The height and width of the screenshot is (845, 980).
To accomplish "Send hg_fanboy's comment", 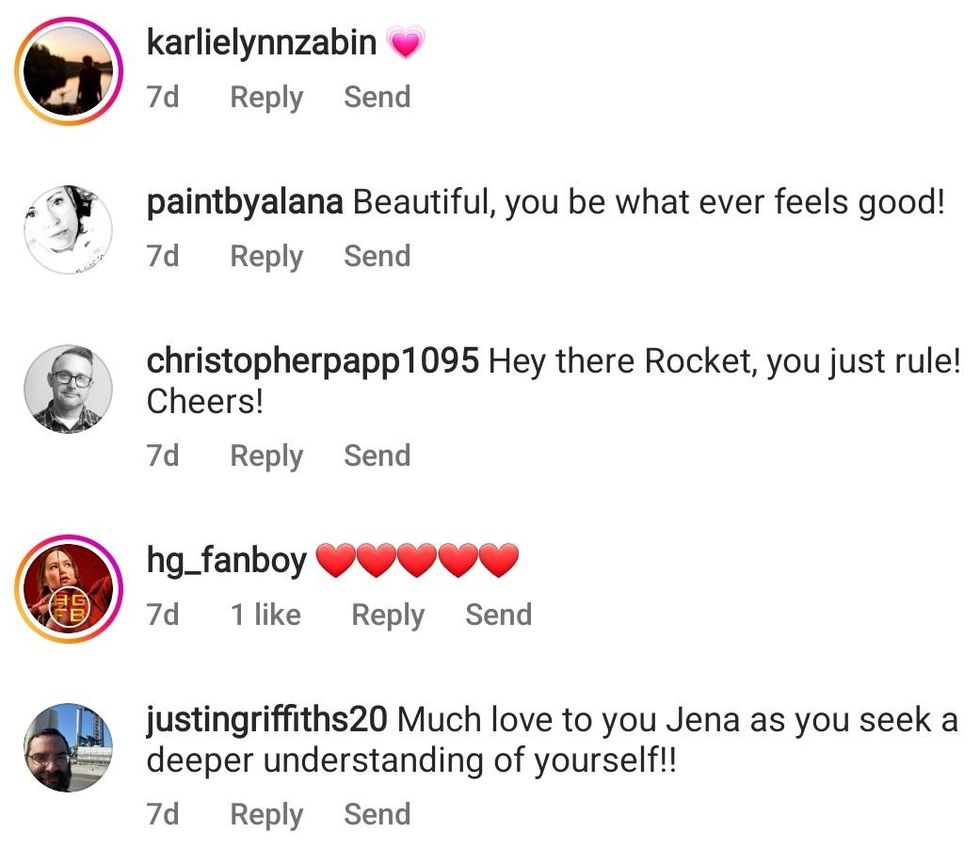I will [498, 614].
